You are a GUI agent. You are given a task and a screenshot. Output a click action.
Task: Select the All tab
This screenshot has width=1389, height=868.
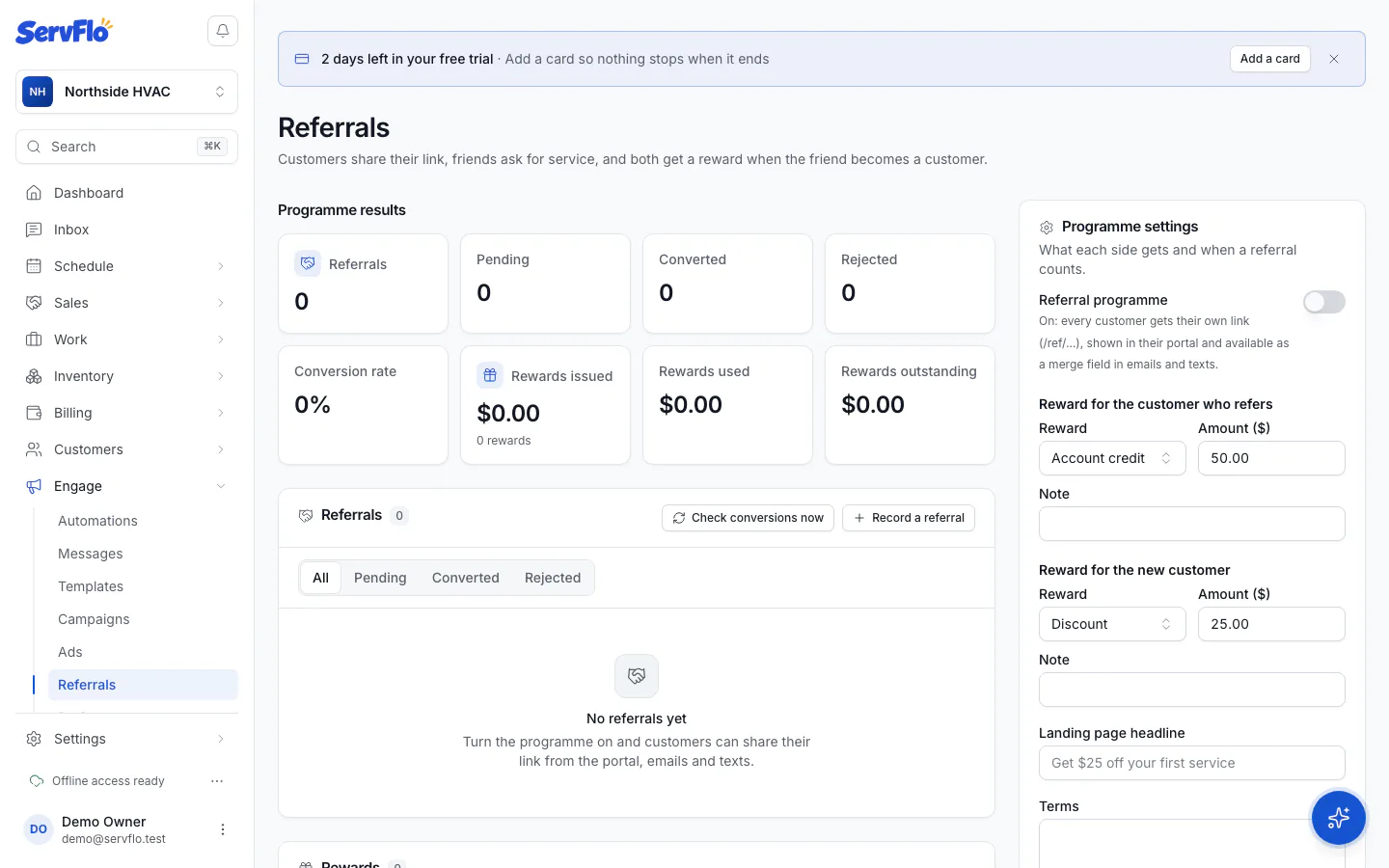pos(320,578)
